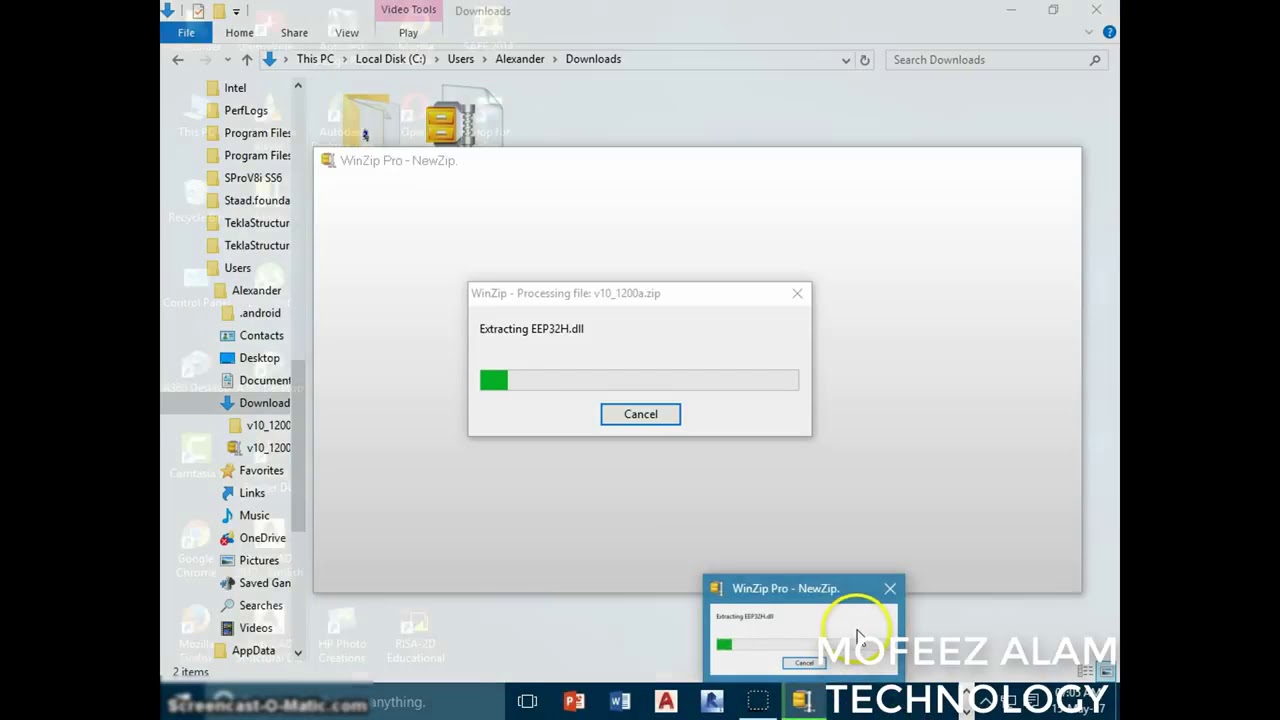
Task: Click chevron after Users in address bar
Action: [x=485, y=59]
